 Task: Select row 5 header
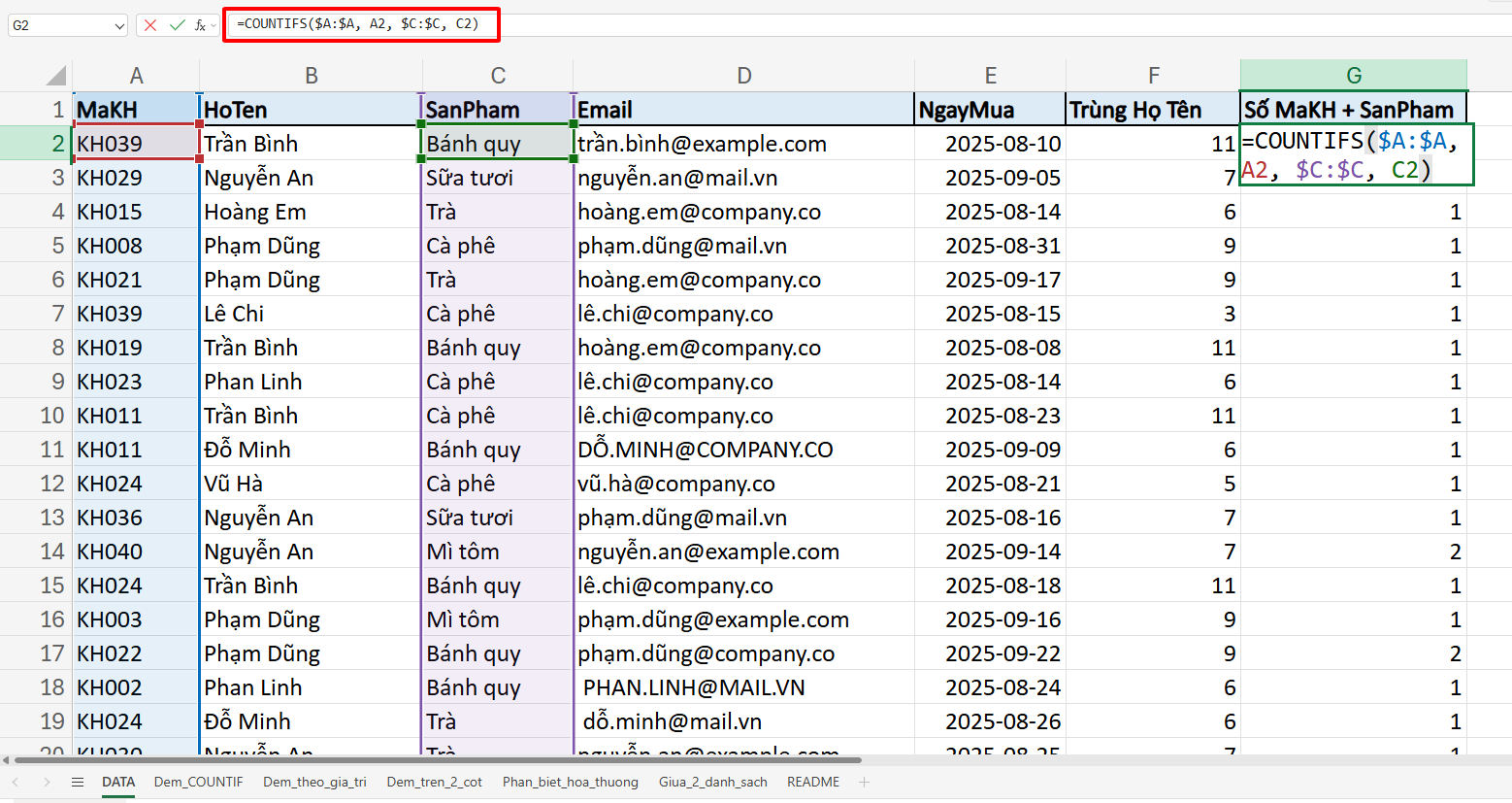pyautogui.click(x=36, y=246)
